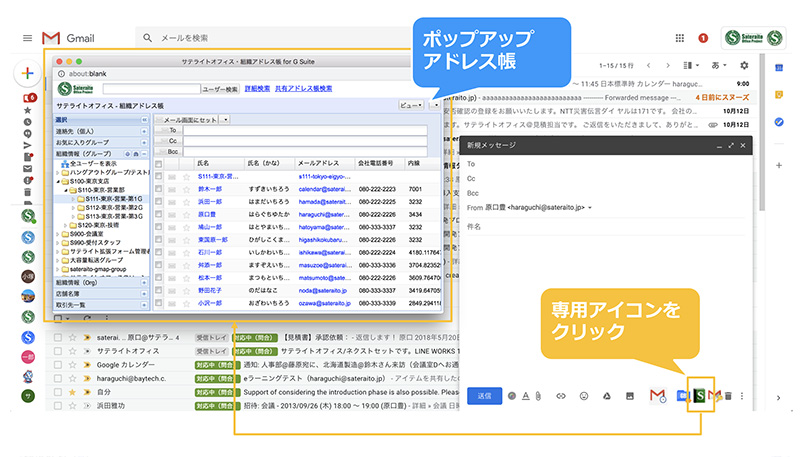Open the ビュー dropdown in address book
The height and width of the screenshot is (457, 800).
pos(411,105)
